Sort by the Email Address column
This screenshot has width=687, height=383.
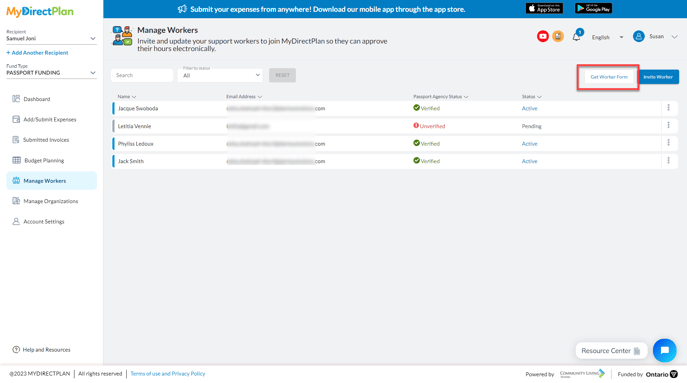click(x=244, y=96)
